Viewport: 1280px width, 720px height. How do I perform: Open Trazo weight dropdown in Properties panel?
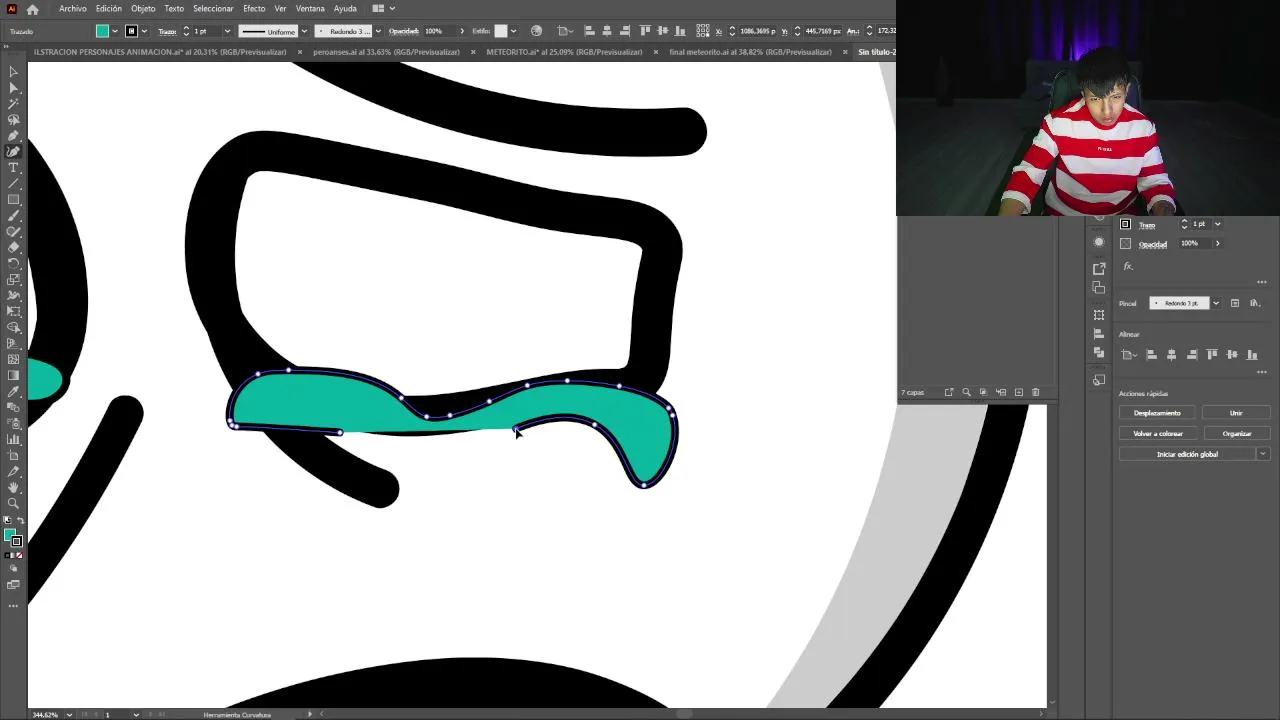pos(1217,224)
